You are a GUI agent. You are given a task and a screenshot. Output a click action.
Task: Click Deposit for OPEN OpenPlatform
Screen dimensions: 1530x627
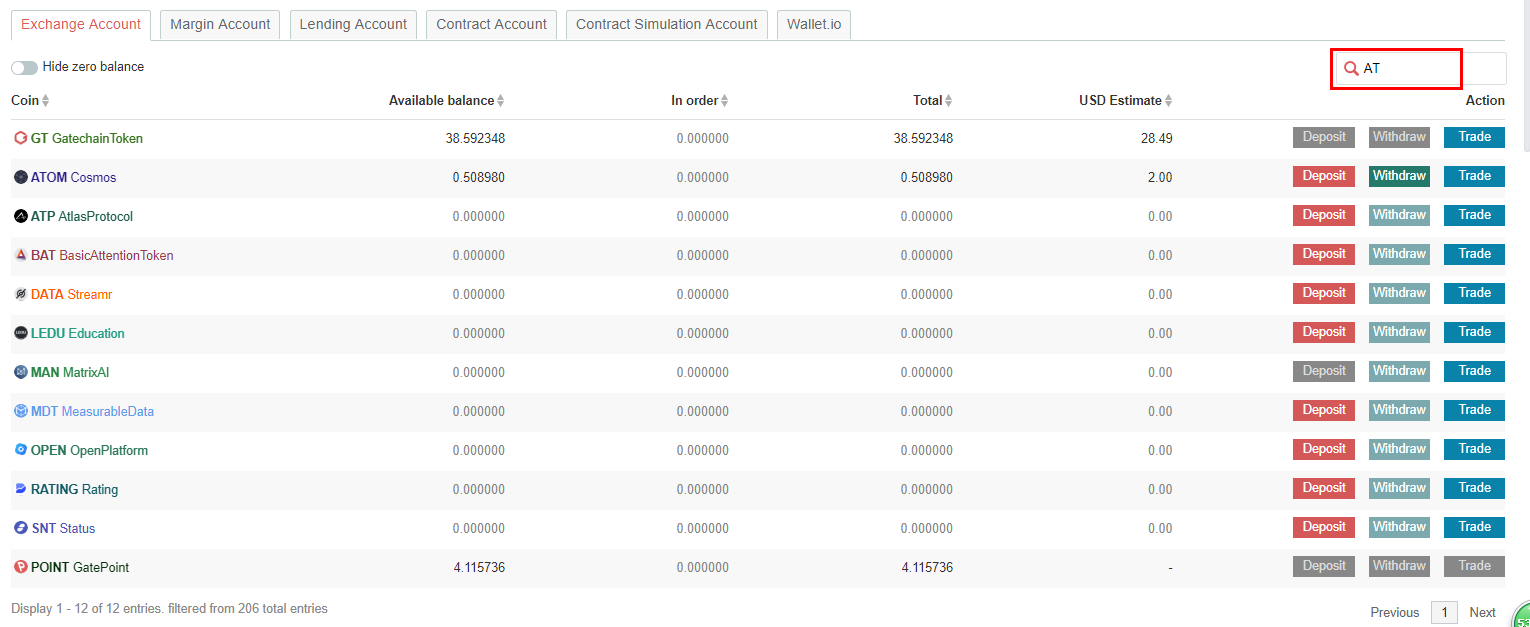[1324, 449]
